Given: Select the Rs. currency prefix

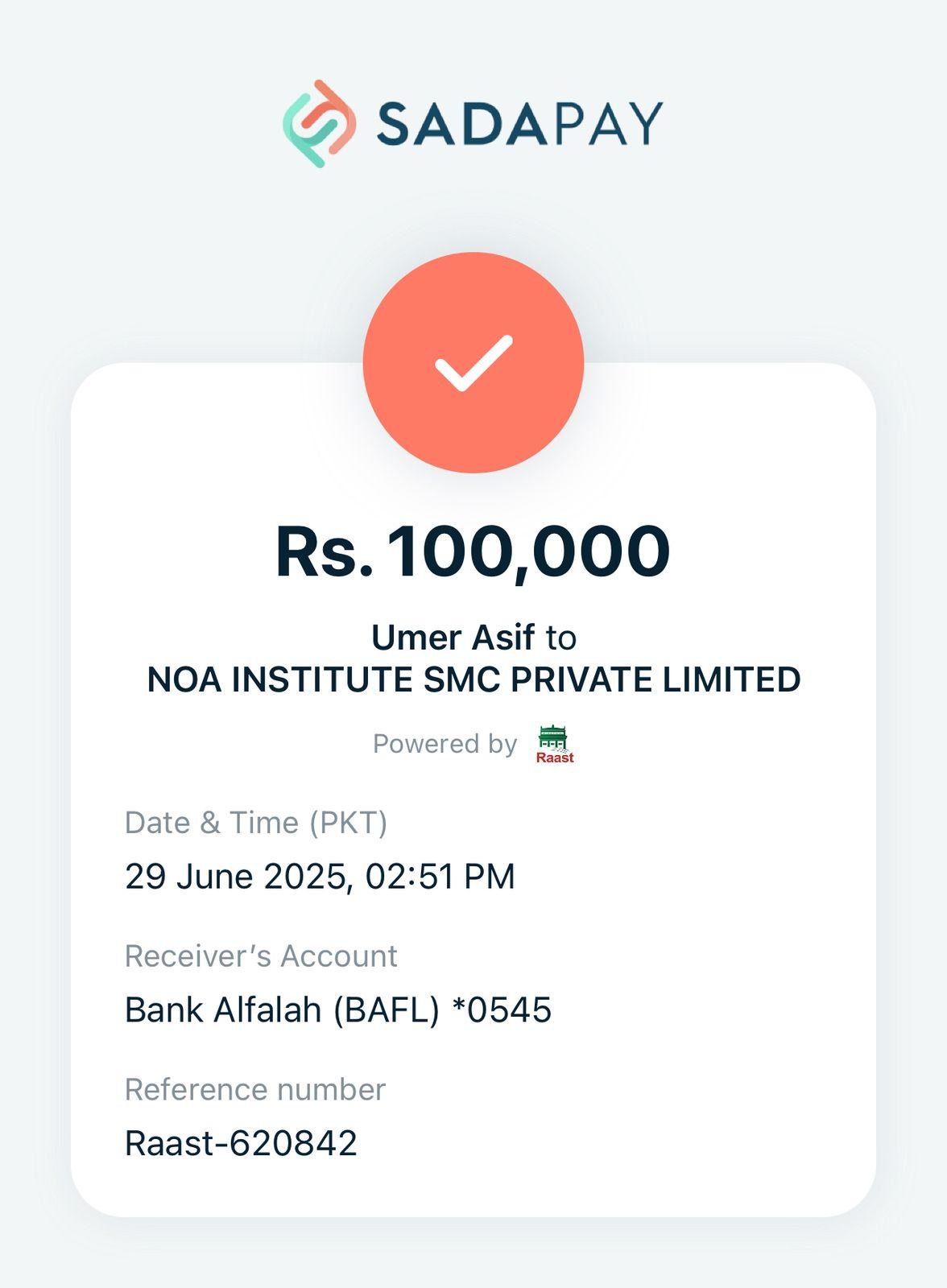Looking at the screenshot, I should 324,552.
